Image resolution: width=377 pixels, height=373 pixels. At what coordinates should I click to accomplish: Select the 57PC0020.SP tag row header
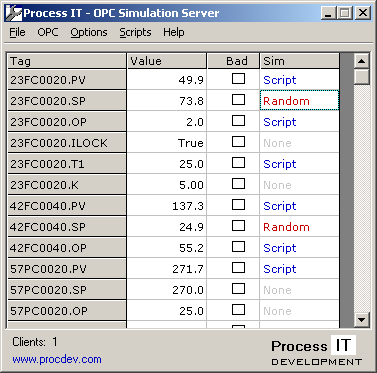[x=67, y=289]
